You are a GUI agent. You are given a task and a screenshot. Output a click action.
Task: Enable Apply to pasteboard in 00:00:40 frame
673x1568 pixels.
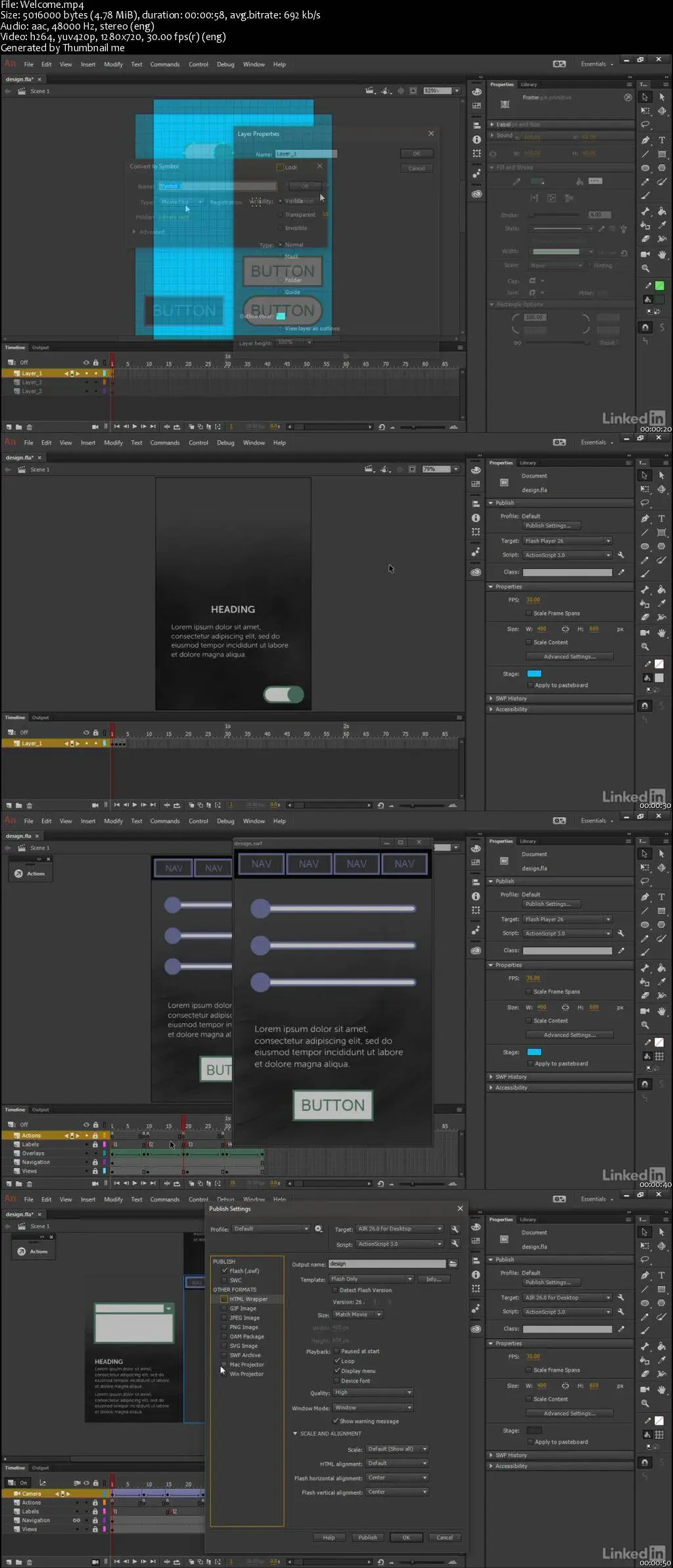pos(530,1064)
